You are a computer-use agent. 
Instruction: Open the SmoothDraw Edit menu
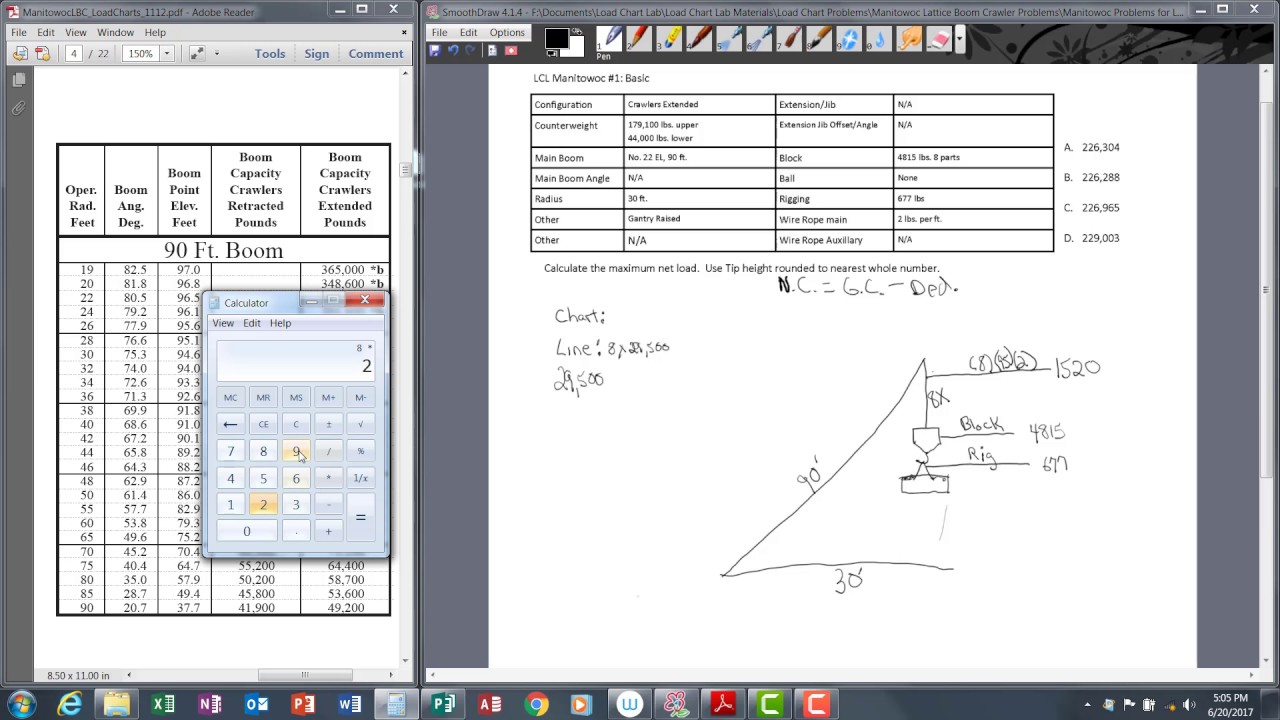468,32
